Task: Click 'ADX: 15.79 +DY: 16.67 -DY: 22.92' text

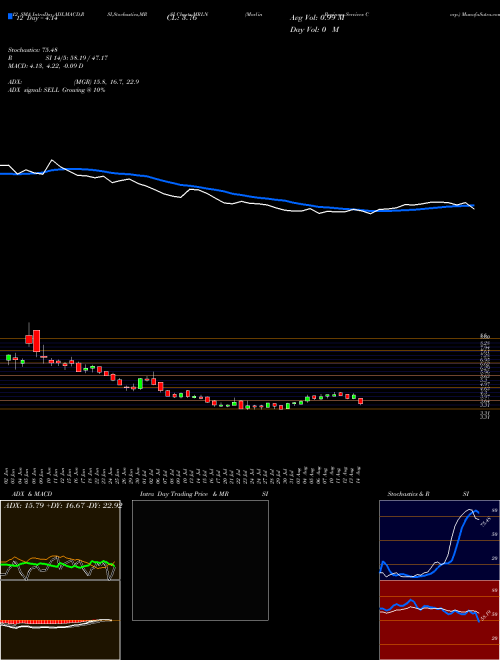Action: (63, 506)
